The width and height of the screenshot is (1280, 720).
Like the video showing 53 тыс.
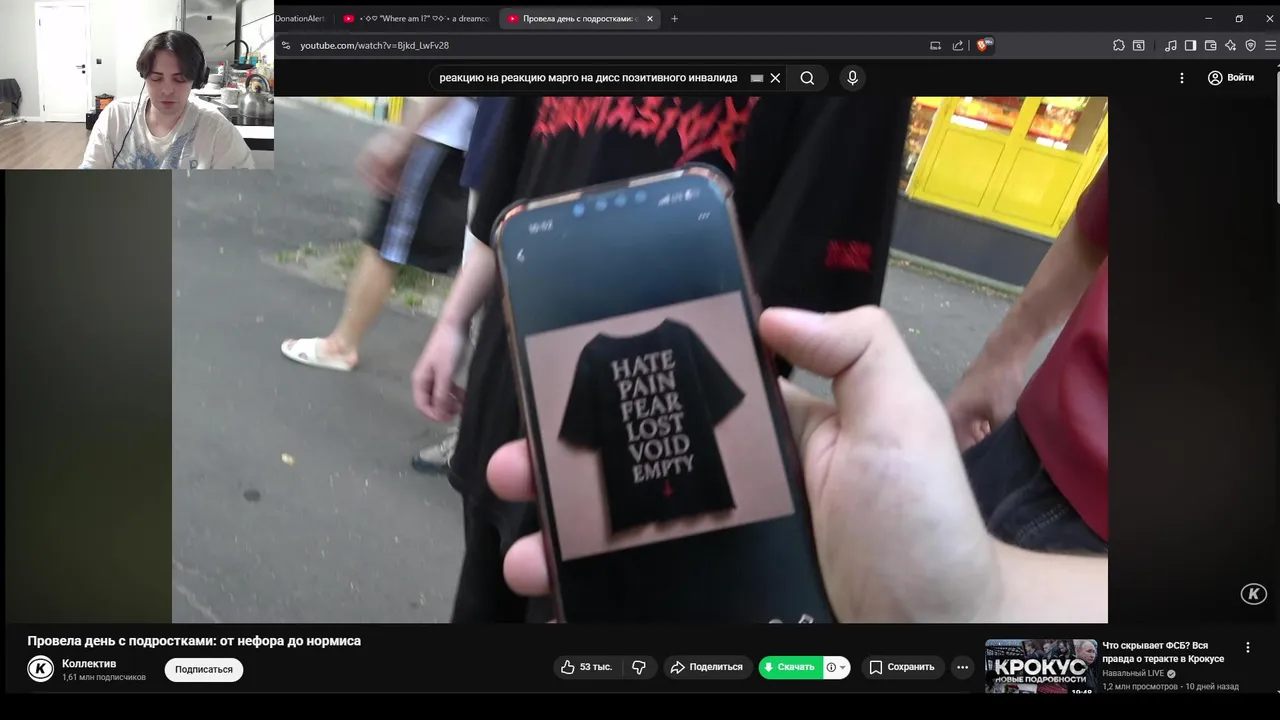(x=587, y=667)
